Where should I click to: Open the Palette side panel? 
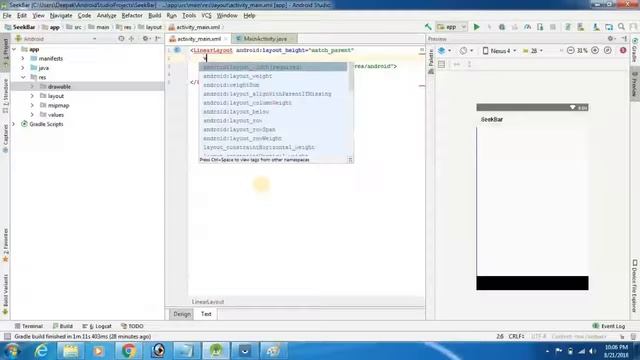click(x=431, y=61)
